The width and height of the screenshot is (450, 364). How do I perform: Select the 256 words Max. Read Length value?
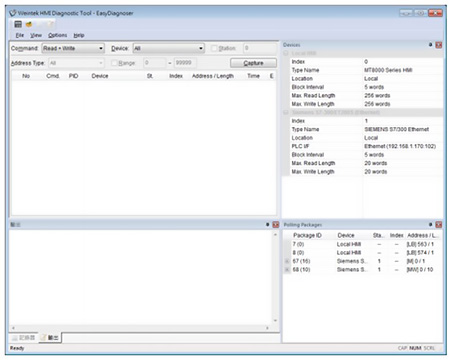coord(377,95)
